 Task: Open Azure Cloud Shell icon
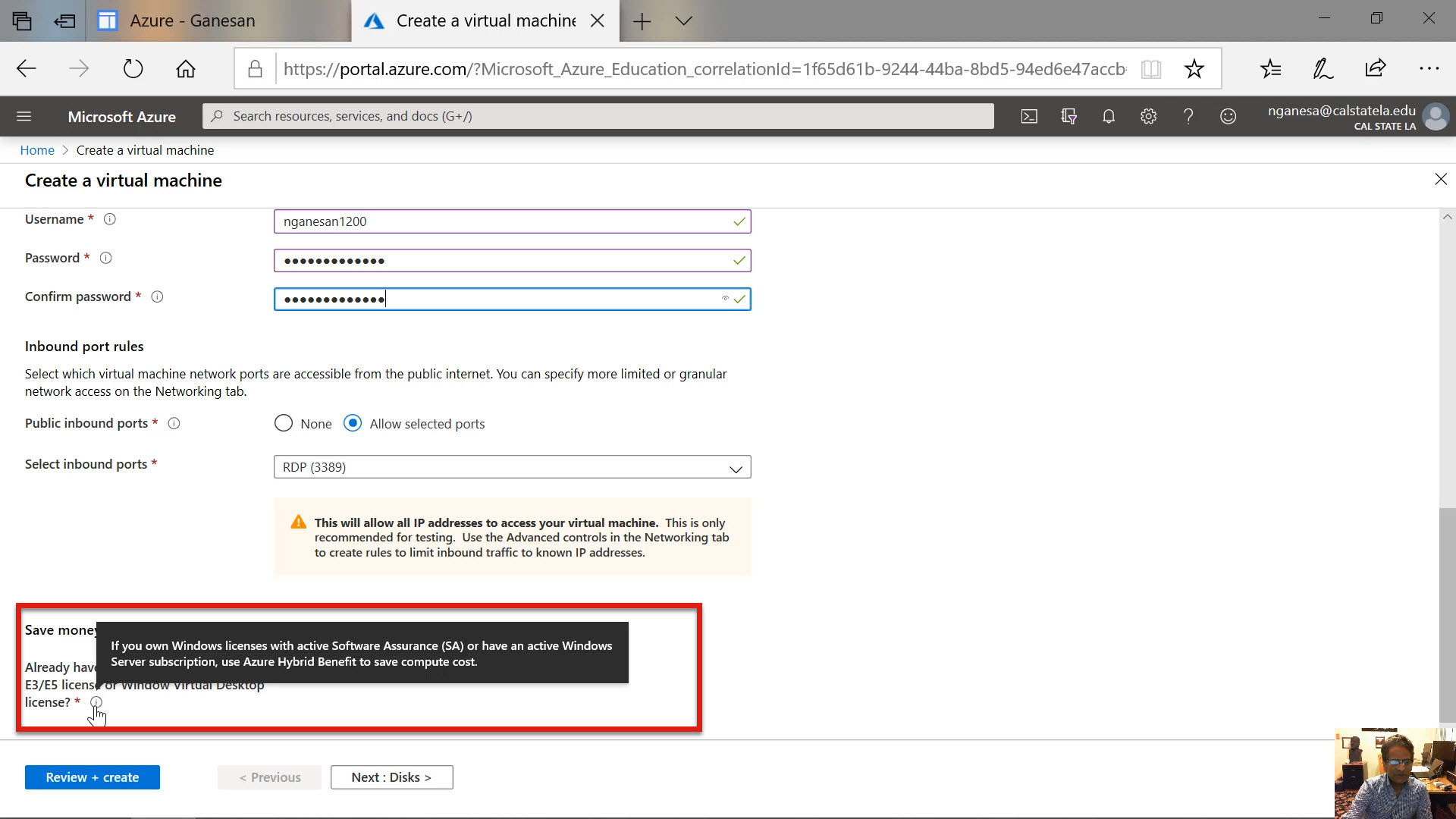1029,116
